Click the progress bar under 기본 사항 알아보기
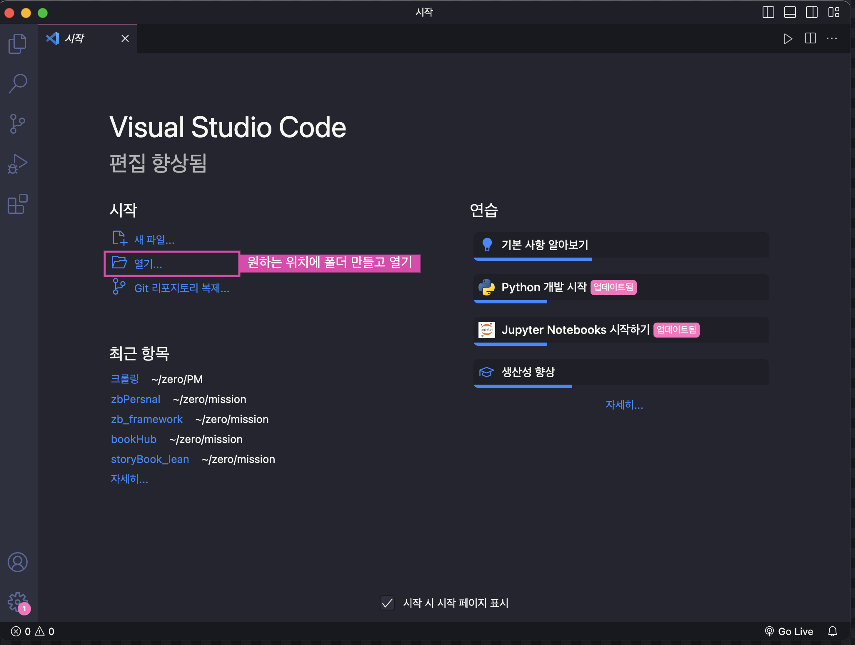The width and height of the screenshot is (855, 645). pyautogui.click(x=533, y=259)
